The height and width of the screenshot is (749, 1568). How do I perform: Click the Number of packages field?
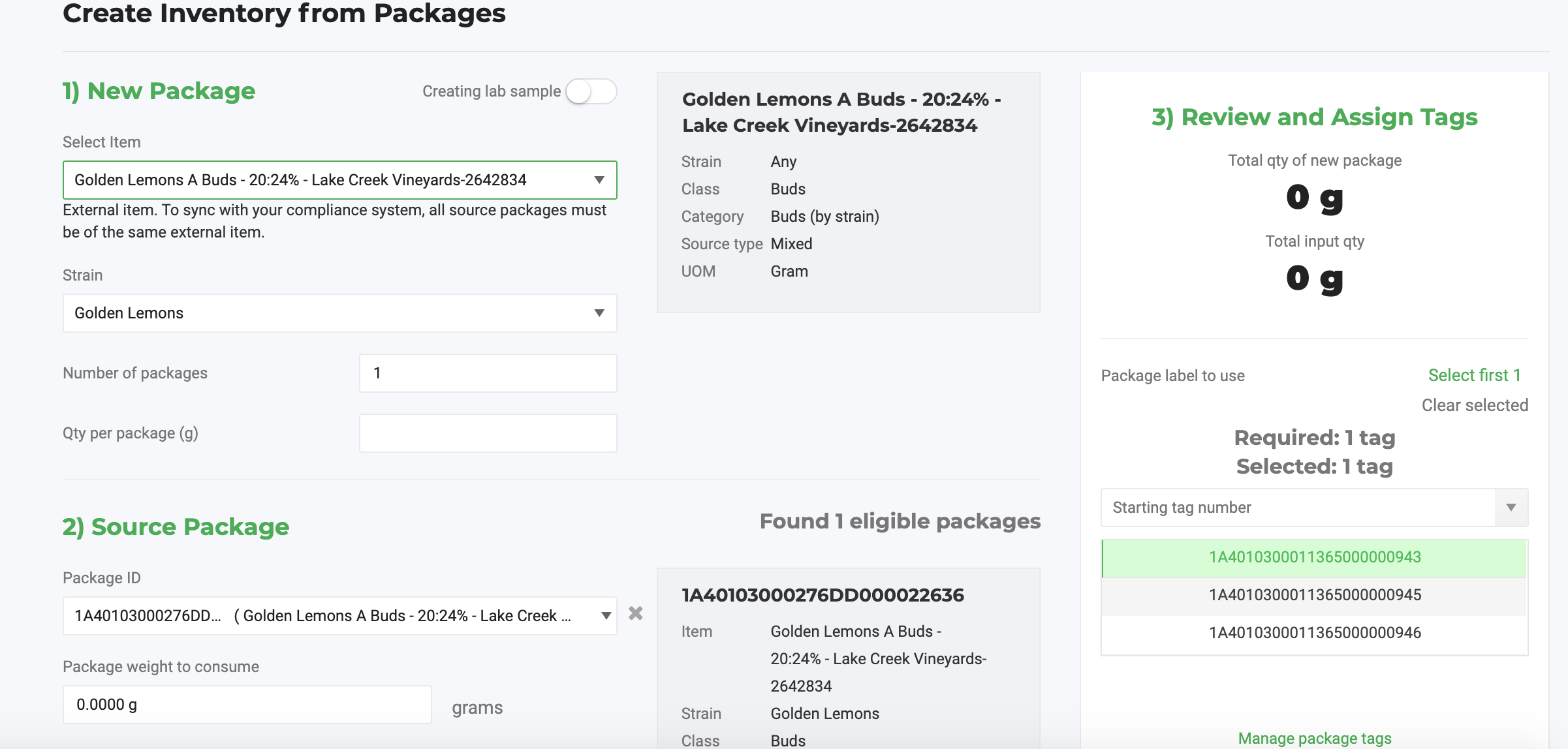pyautogui.click(x=488, y=373)
